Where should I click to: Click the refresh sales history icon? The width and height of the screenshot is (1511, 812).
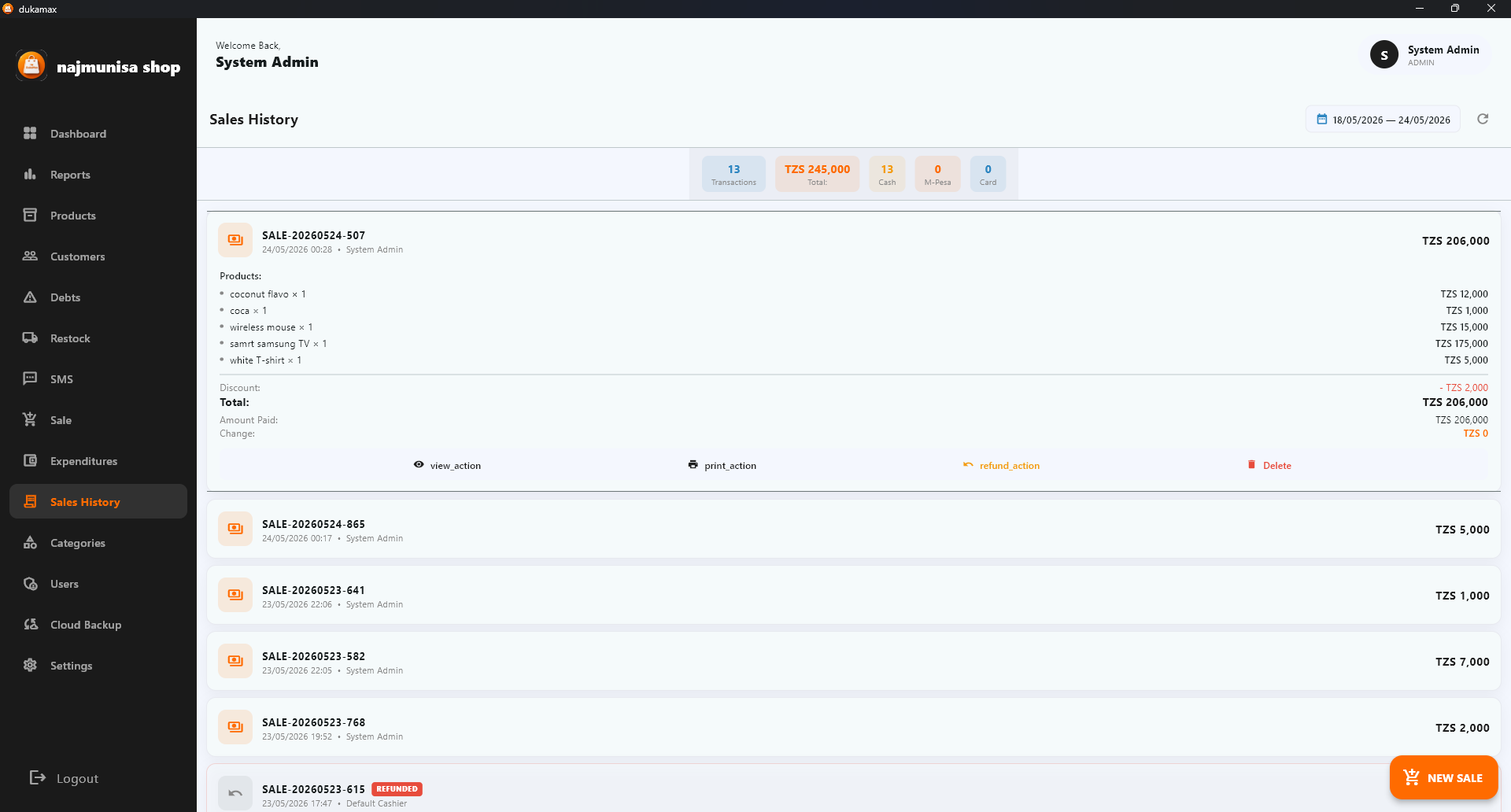pyautogui.click(x=1483, y=119)
